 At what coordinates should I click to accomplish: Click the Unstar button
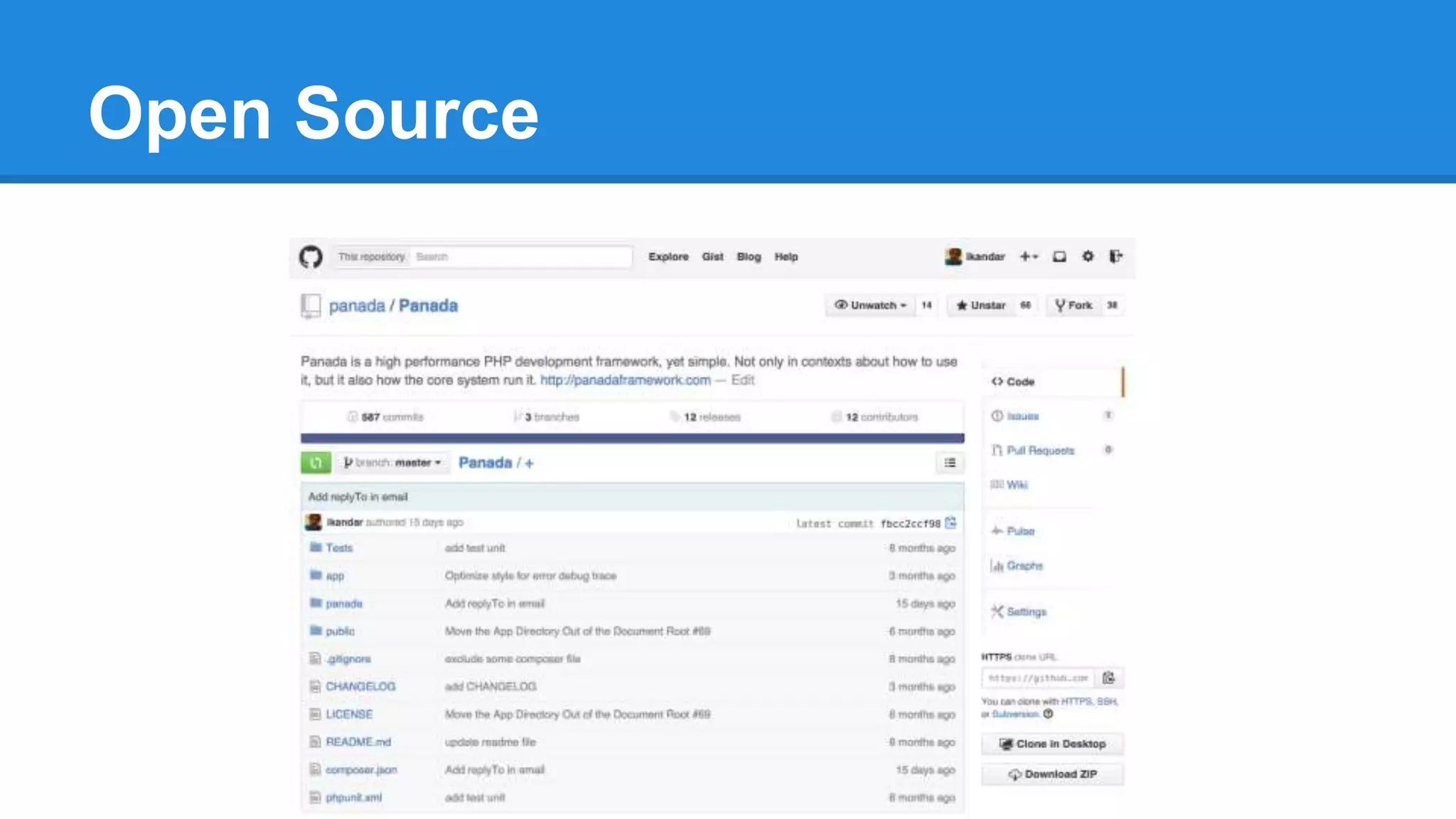pos(981,305)
